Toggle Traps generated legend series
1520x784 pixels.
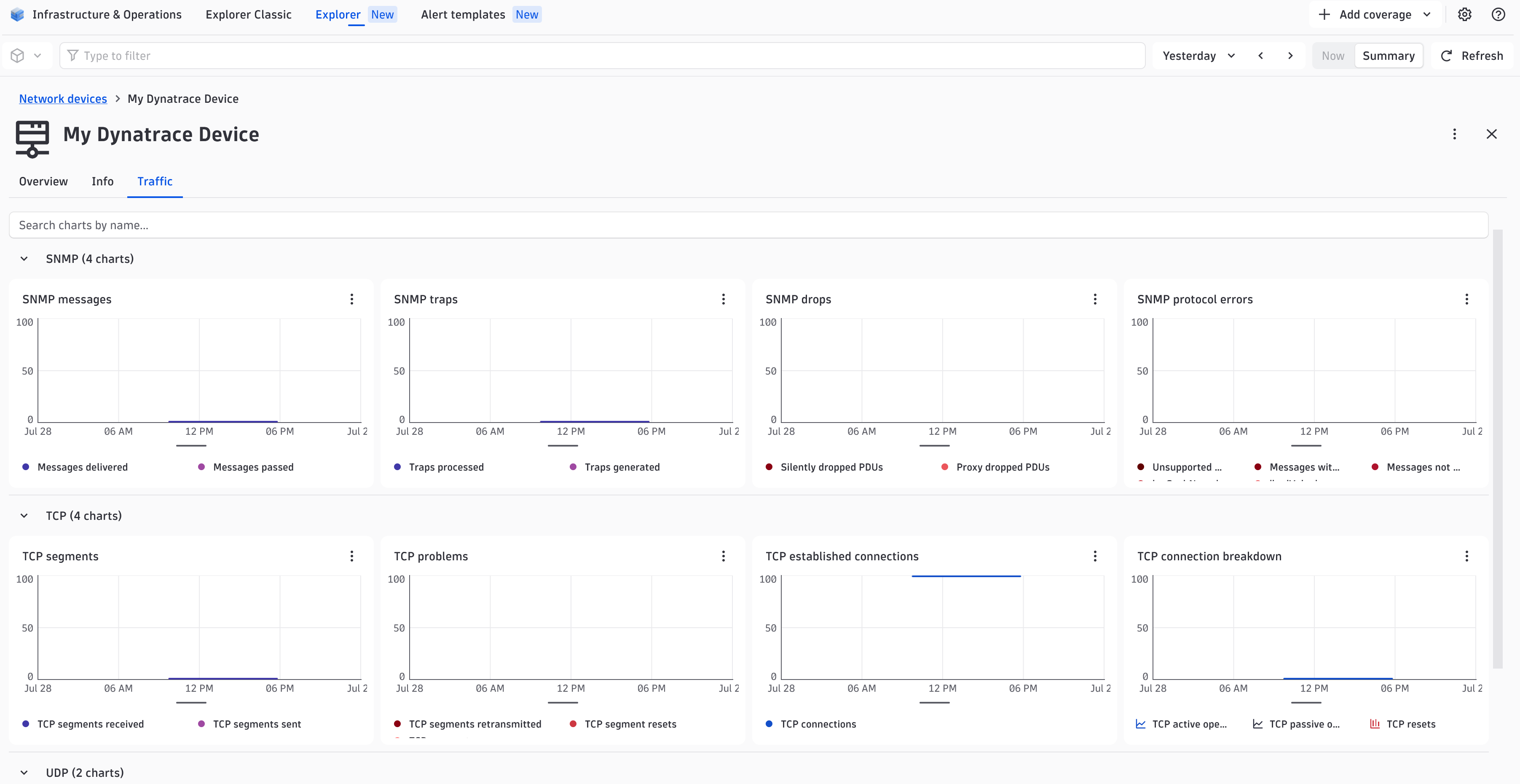tap(615, 467)
